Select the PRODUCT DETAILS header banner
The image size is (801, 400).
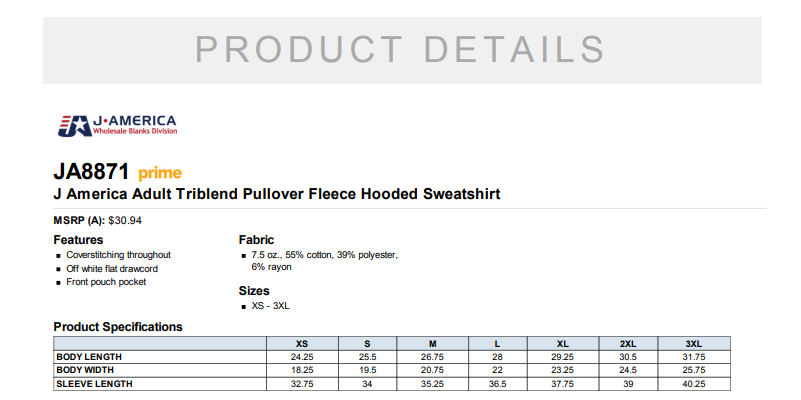tap(400, 49)
